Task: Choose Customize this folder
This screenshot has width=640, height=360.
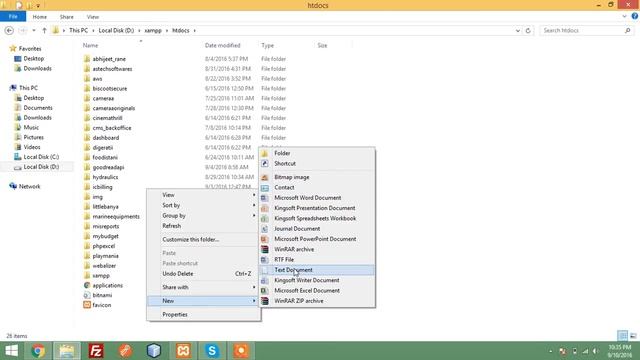Action: pyautogui.click(x=203, y=240)
